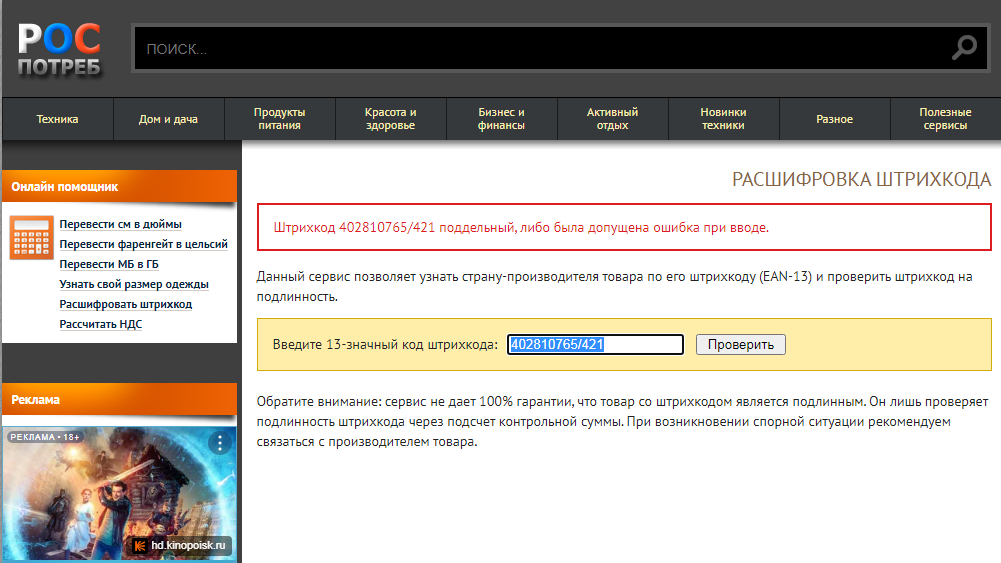Focus the ПОИСК search box

click(540, 48)
